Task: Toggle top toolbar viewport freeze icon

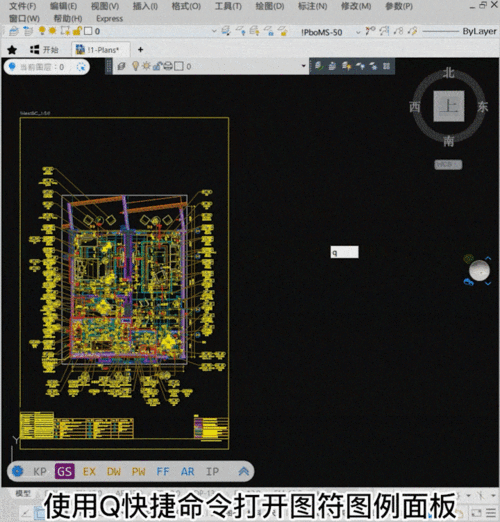Action: pos(65,31)
